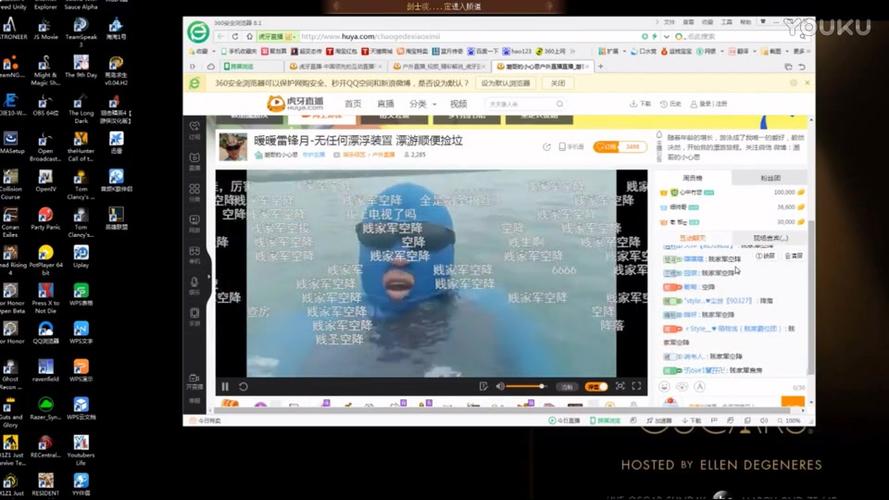Switch to the middle outdoor-stream tab

439,66
